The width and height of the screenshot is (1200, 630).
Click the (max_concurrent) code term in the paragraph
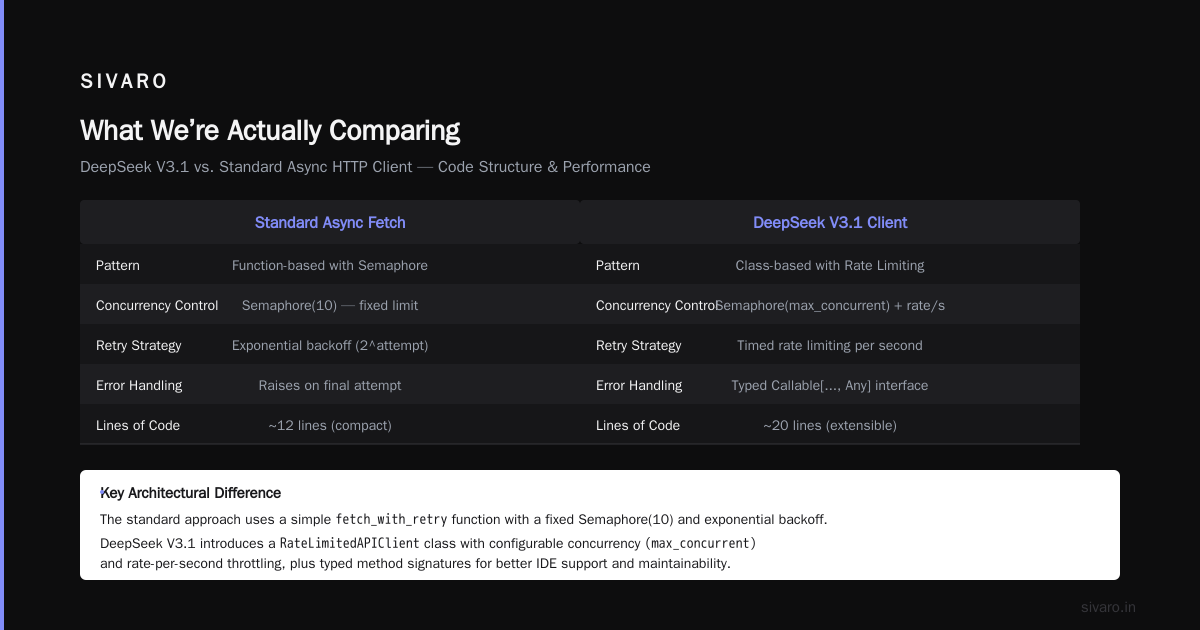pos(702,544)
